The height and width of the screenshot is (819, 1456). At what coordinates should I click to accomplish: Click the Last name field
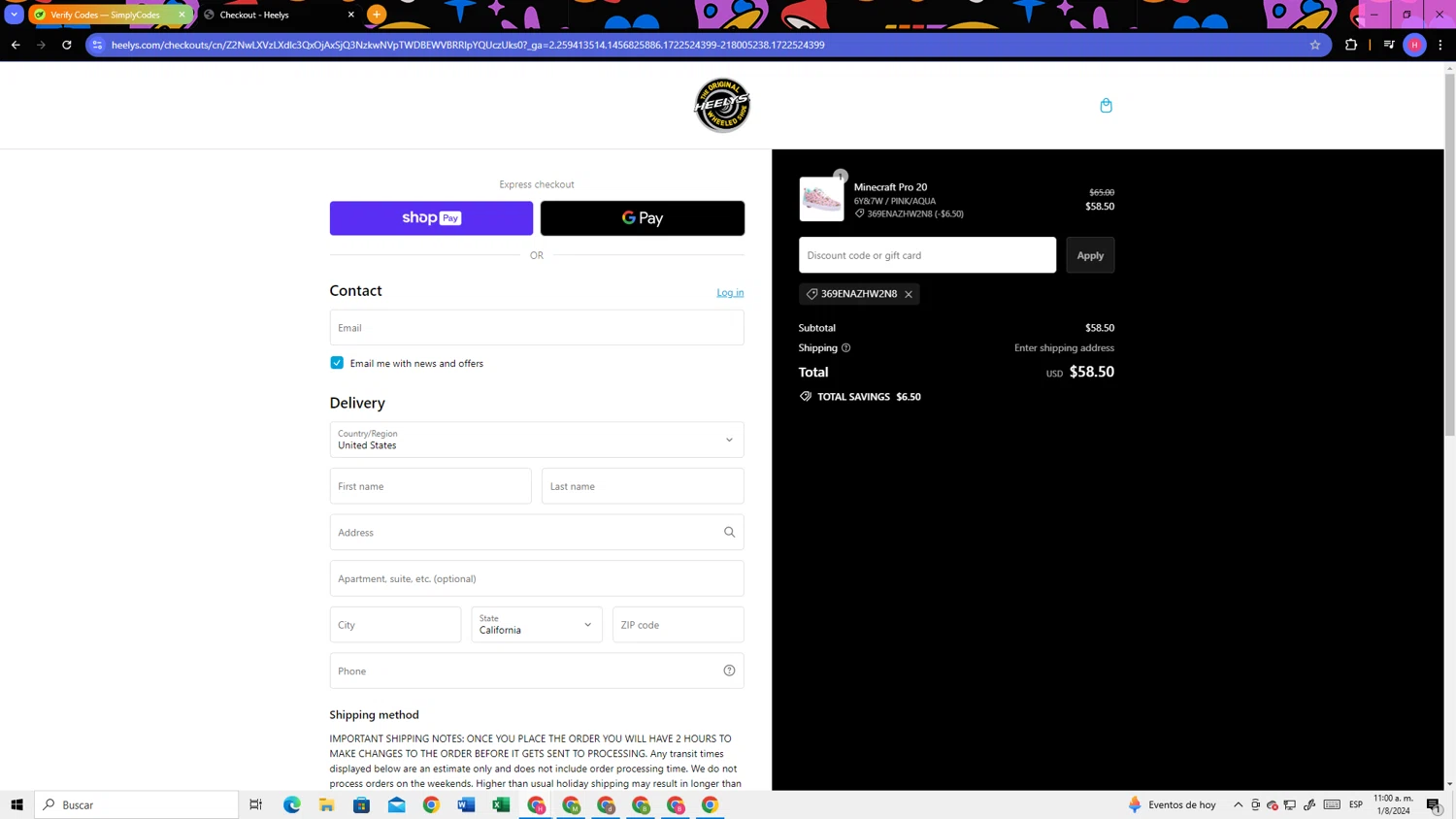point(643,486)
